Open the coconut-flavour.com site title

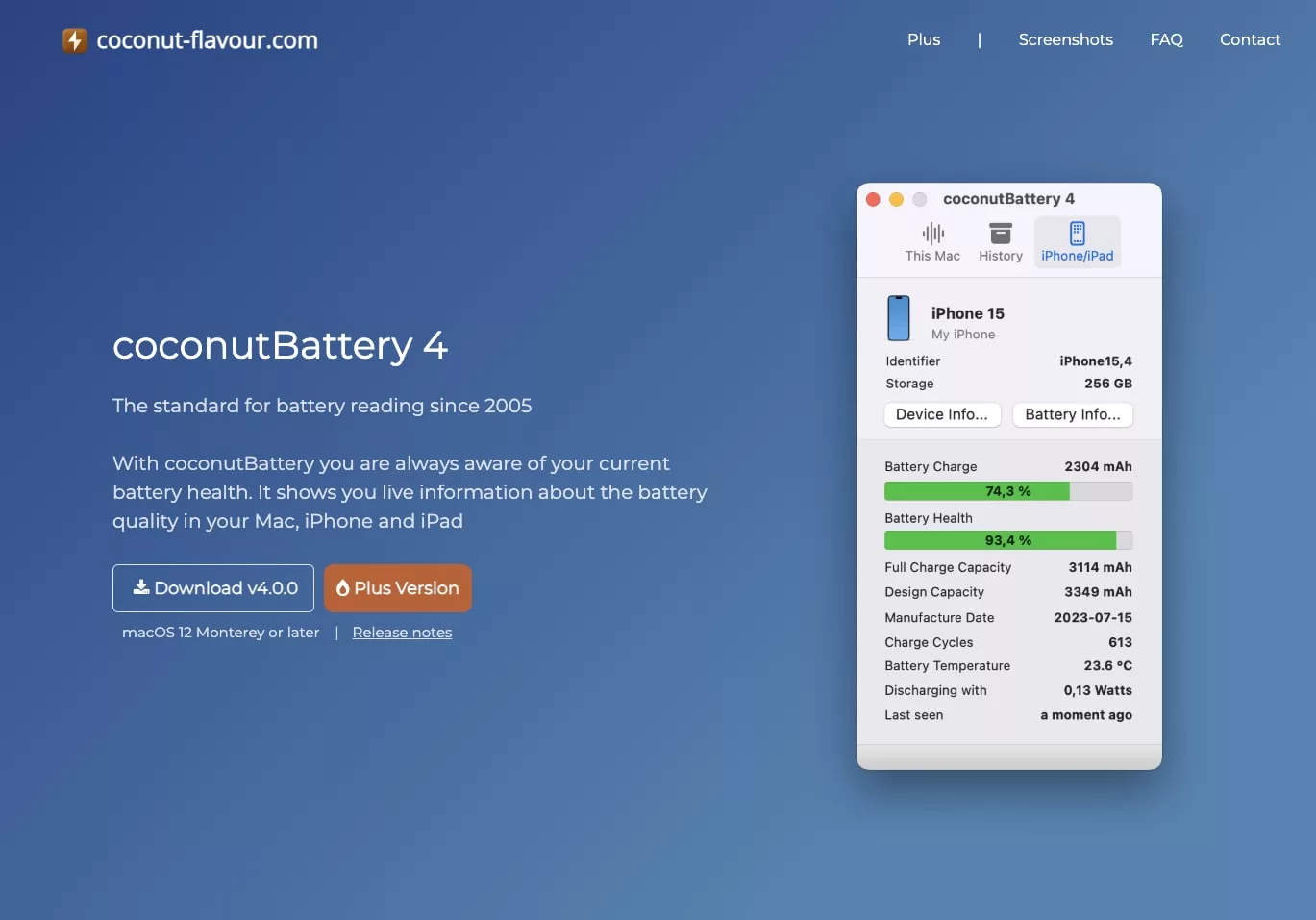coord(207,40)
